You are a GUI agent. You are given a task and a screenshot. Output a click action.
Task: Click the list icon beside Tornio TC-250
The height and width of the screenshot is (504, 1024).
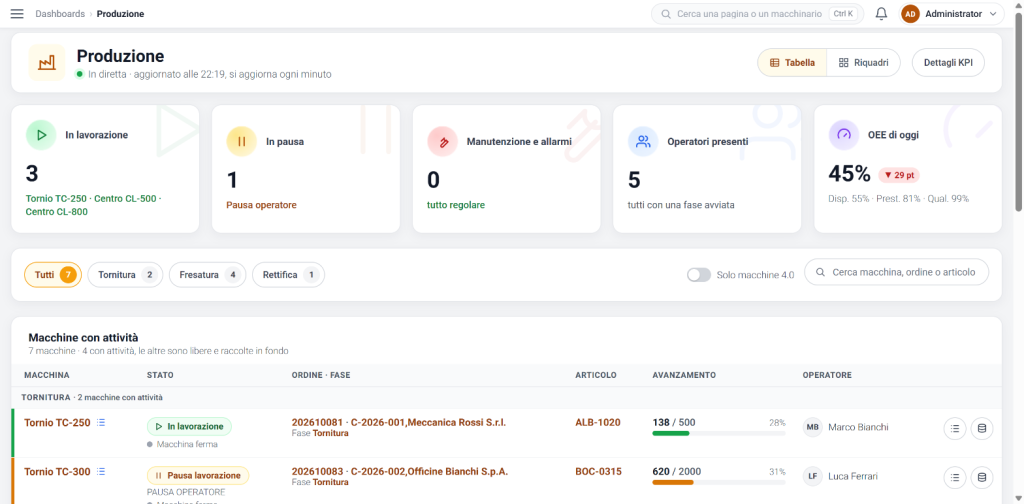[x=101, y=422]
